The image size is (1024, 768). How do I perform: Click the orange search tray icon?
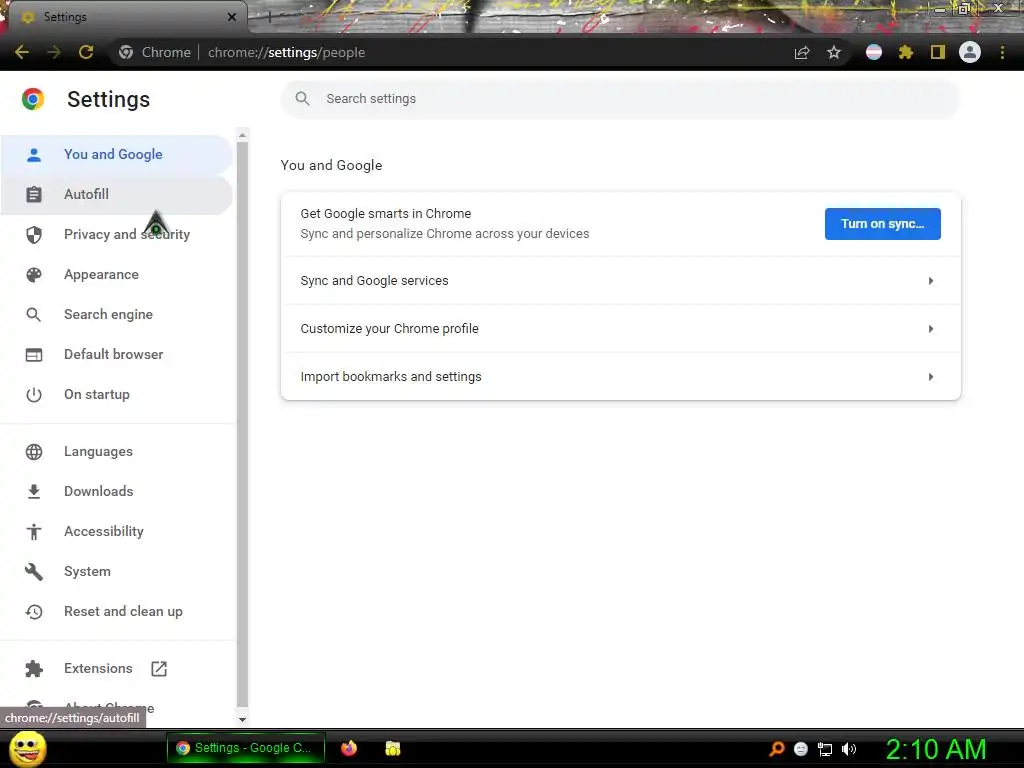tap(777, 749)
